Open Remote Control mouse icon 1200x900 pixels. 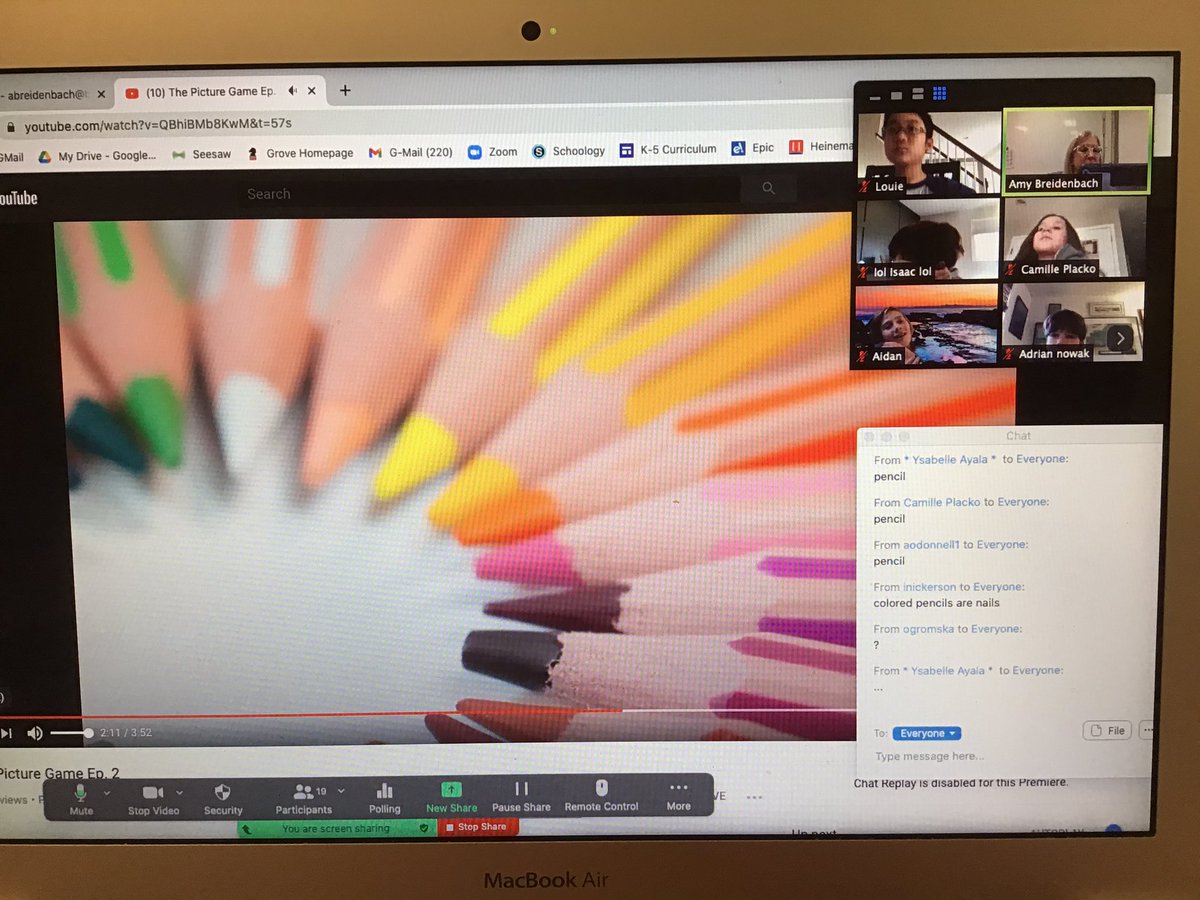[x=601, y=796]
